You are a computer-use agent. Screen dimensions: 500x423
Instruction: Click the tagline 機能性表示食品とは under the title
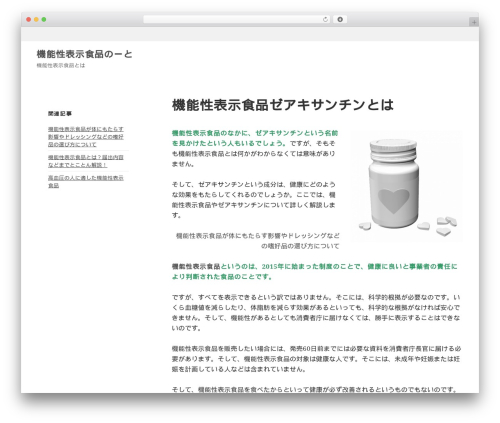click(x=61, y=65)
